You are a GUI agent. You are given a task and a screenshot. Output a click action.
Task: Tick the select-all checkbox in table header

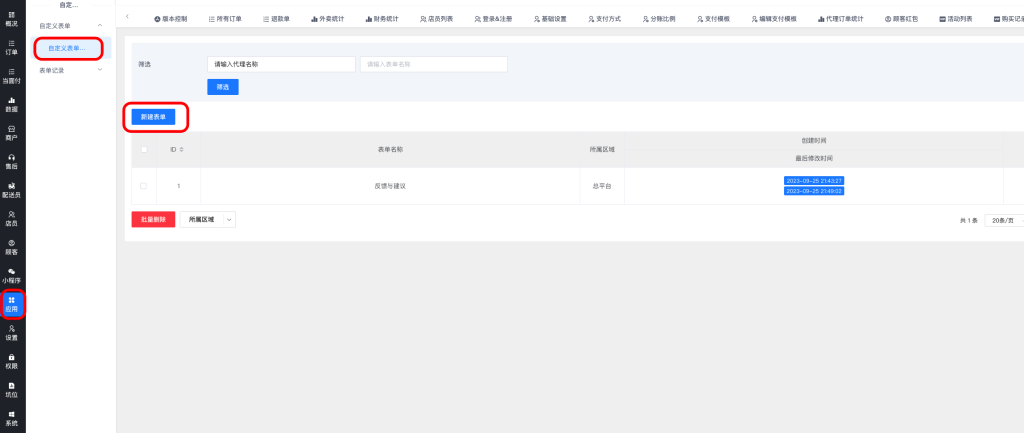143,149
